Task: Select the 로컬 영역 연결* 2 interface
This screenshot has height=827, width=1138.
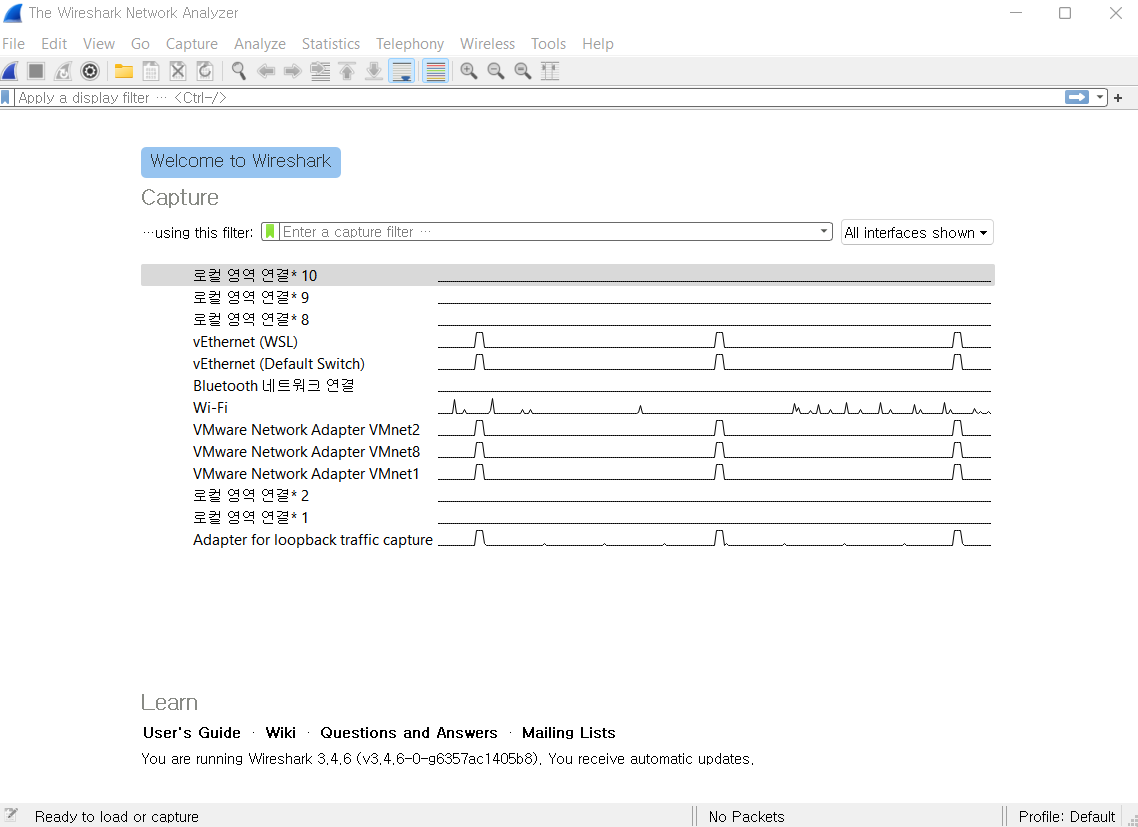Action: point(568,495)
